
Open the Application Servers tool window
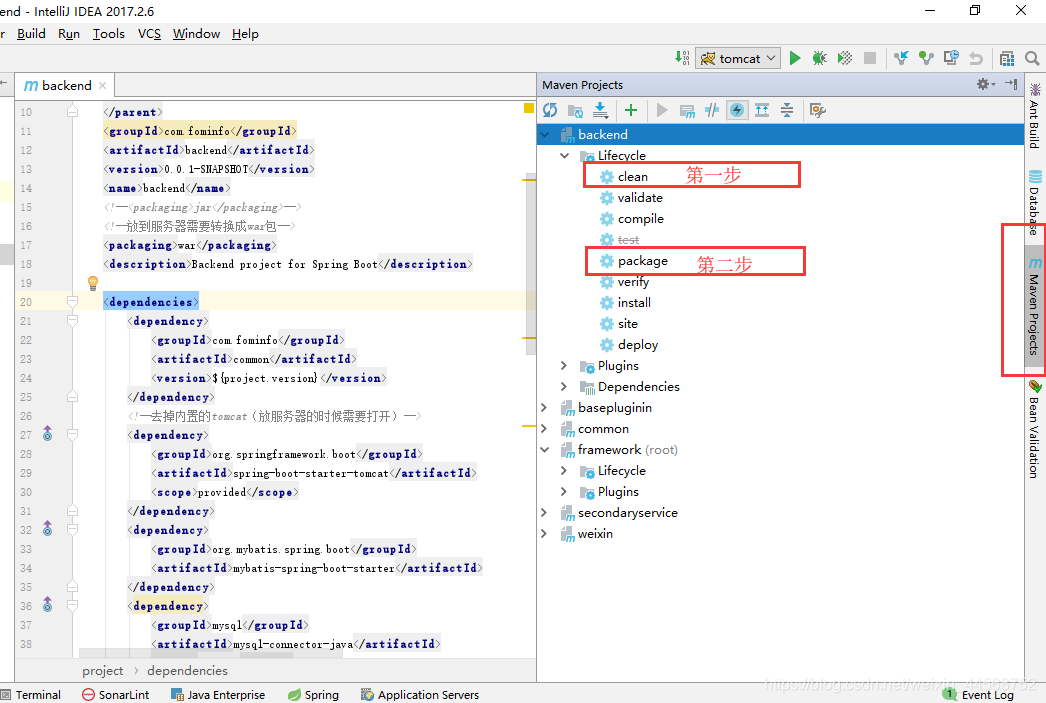click(x=420, y=694)
